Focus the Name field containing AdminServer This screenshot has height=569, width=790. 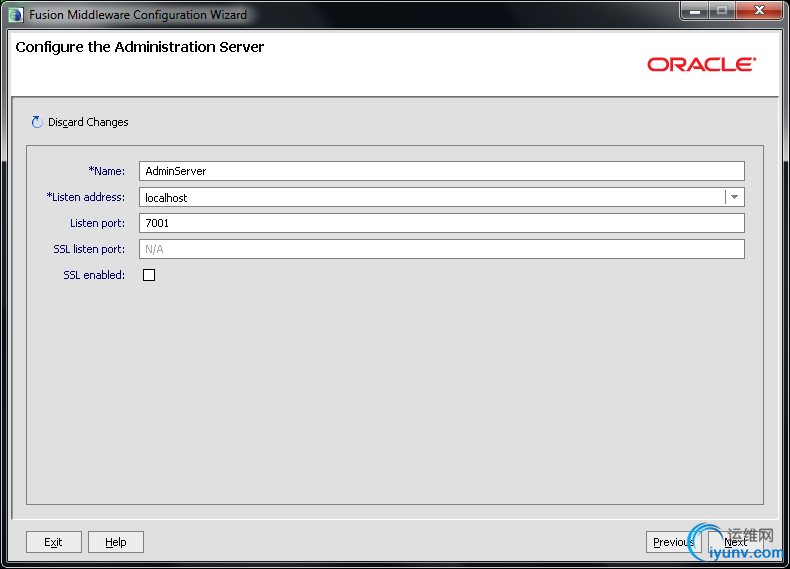coord(442,171)
